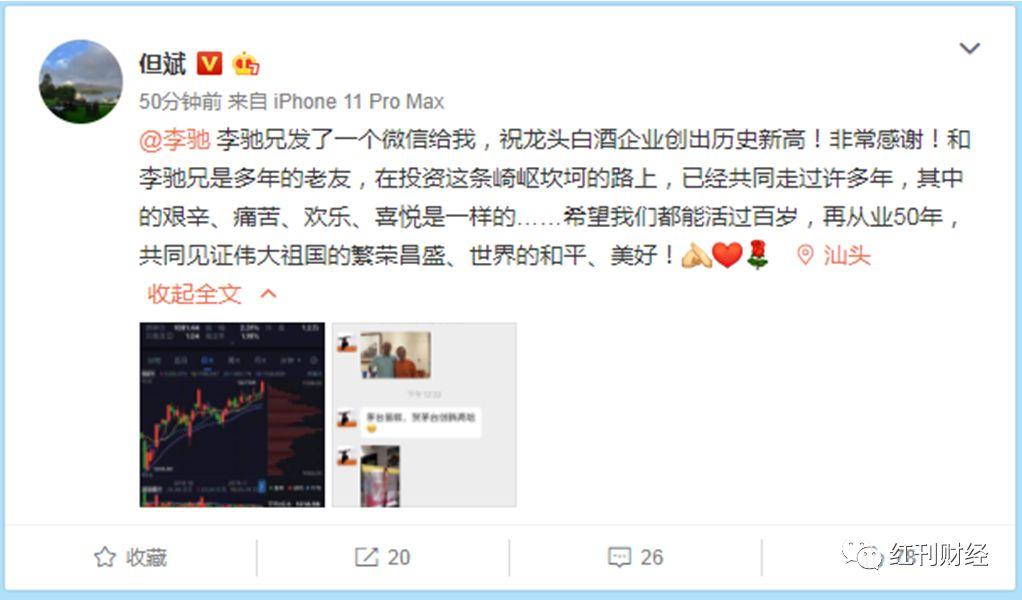Click the 50分钟前 timestamp
Image resolution: width=1022 pixels, height=600 pixels.
click(x=180, y=102)
